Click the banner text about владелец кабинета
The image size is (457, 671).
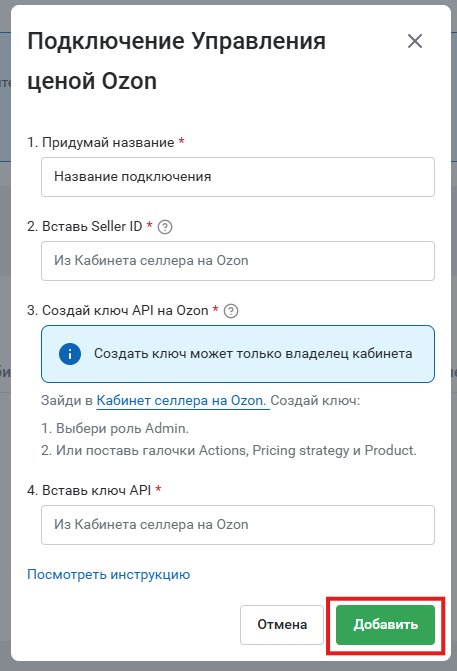coord(253,354)
